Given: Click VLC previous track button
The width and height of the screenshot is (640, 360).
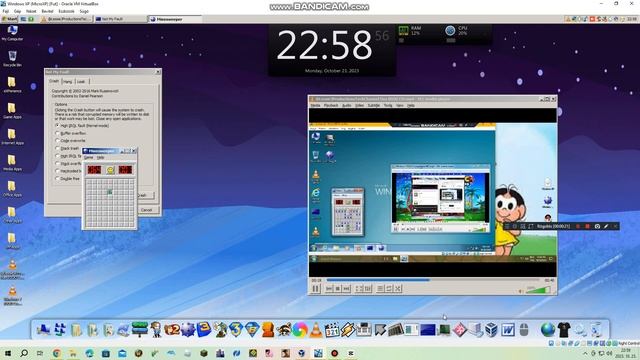Looking at the screenshot, I should [329, 289].
